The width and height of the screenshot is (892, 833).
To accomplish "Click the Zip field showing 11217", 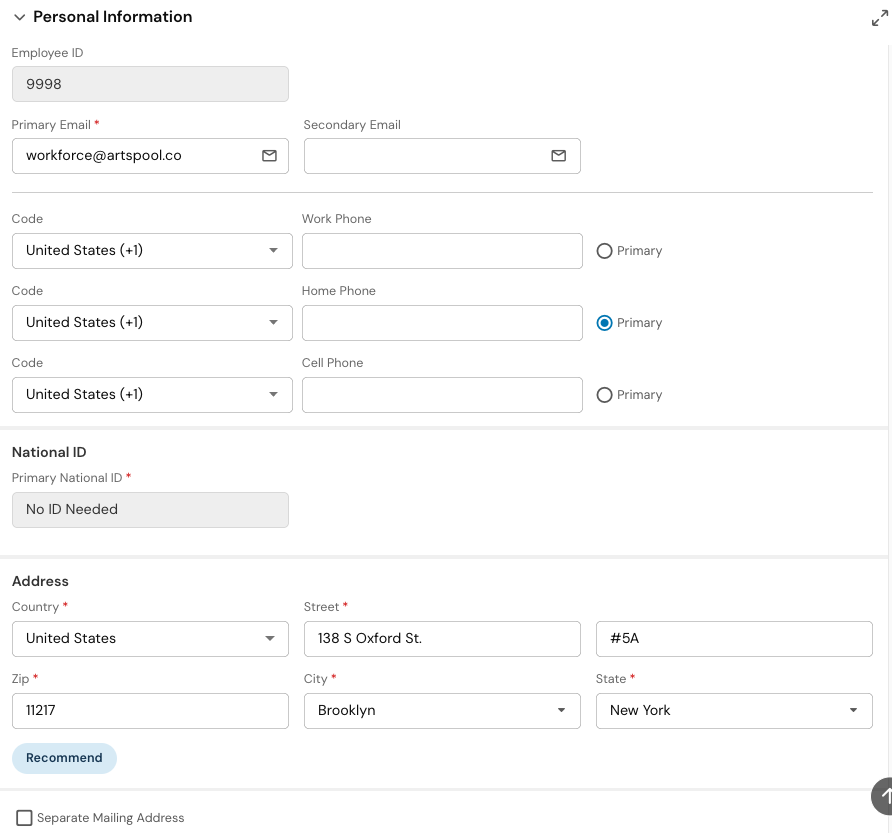I will 150,711.
